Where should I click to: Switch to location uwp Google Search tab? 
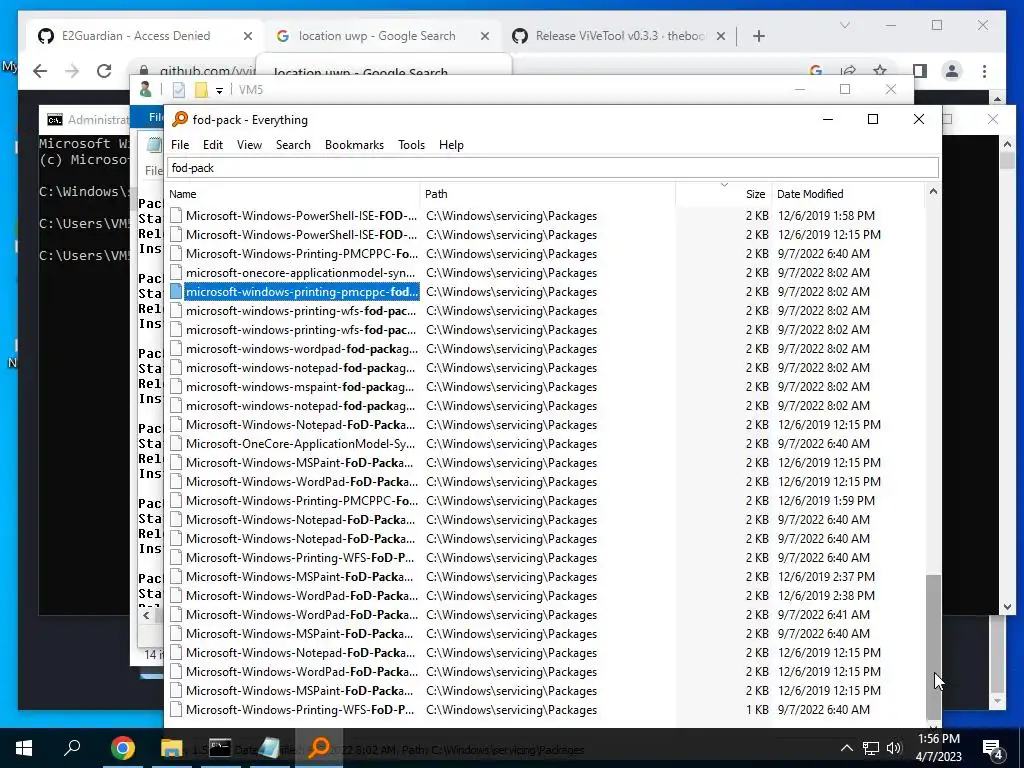(x=377, y=36)
